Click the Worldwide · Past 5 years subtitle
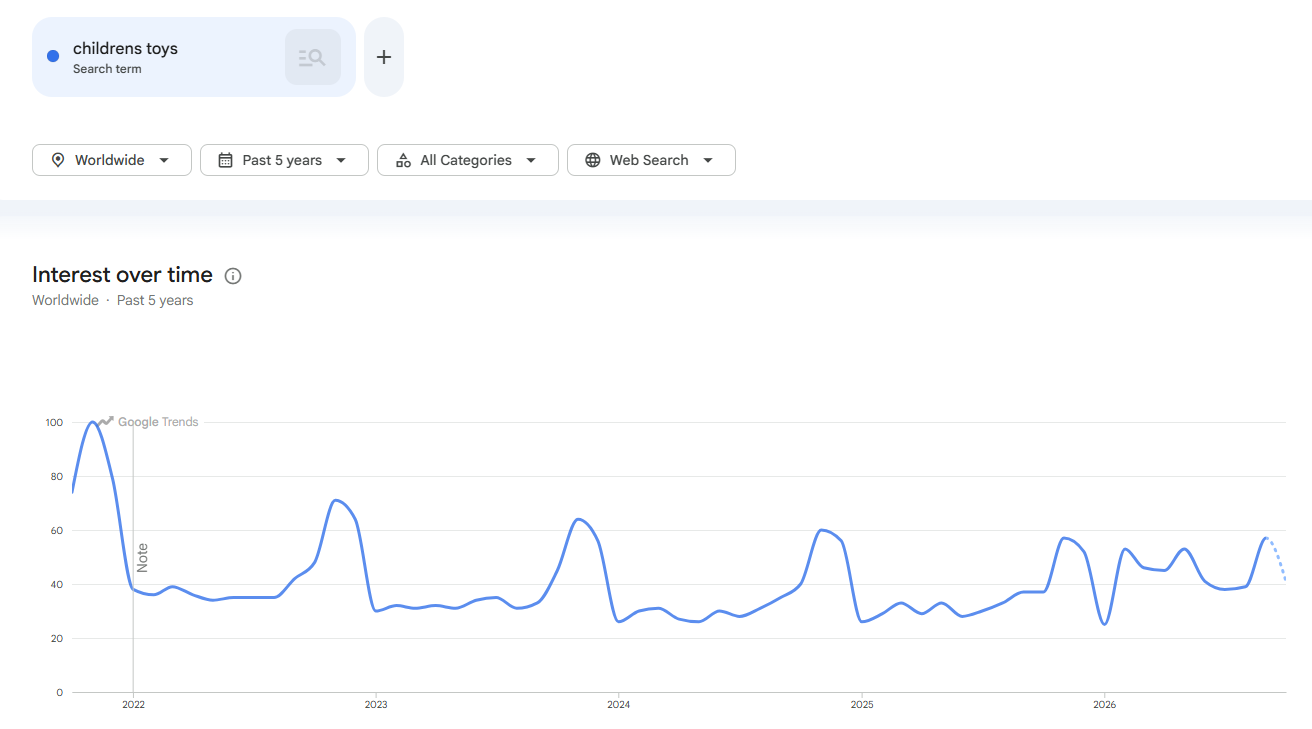1312x729 pixels. (x=113, y=300)
